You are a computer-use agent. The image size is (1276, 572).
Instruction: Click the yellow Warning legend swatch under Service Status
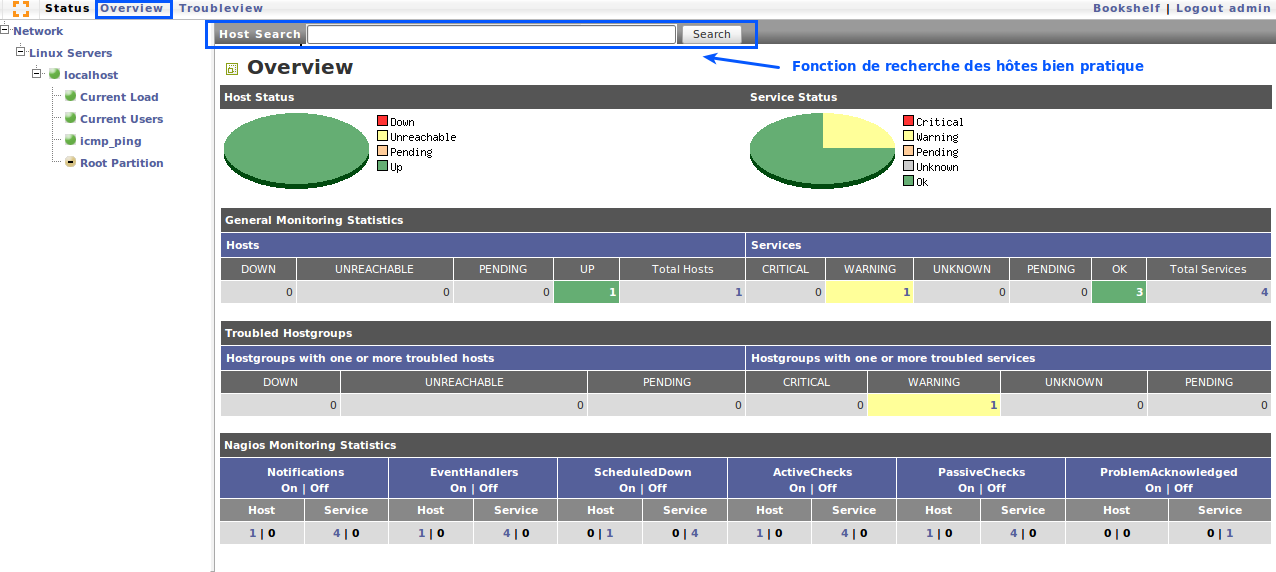point(908,136)
